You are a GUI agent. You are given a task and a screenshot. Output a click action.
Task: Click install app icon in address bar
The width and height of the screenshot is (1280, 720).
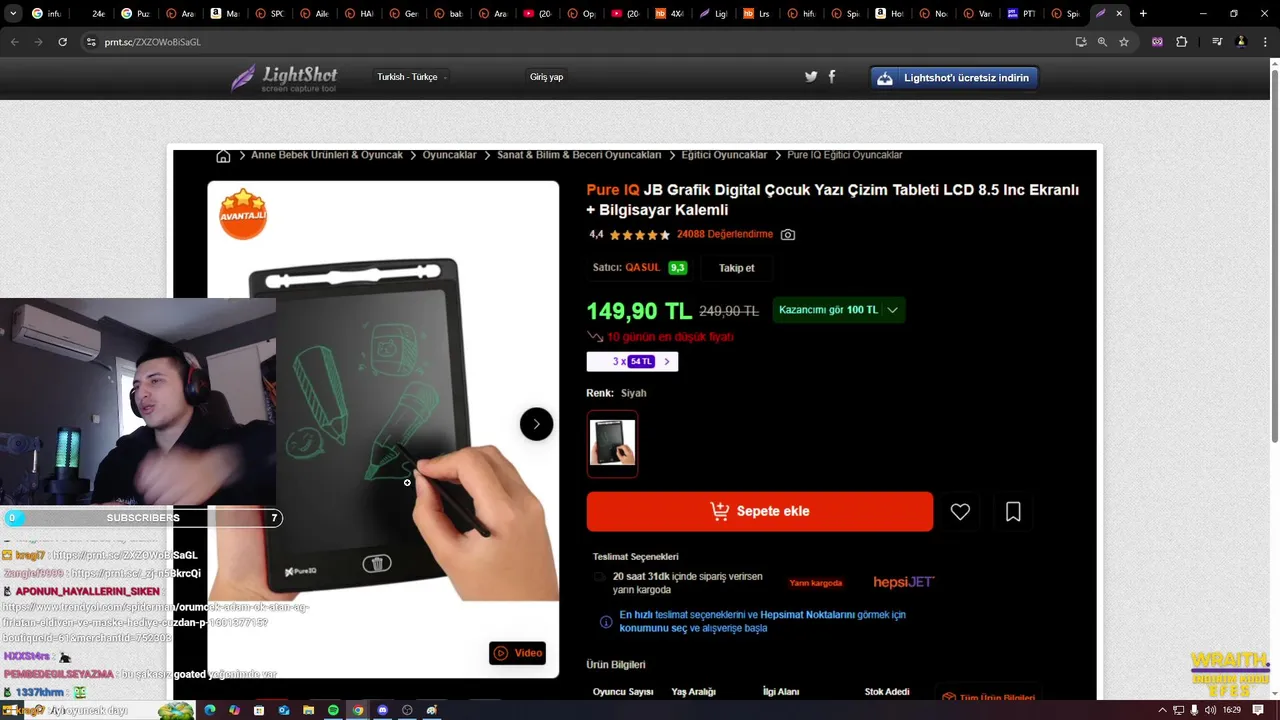1080,42
